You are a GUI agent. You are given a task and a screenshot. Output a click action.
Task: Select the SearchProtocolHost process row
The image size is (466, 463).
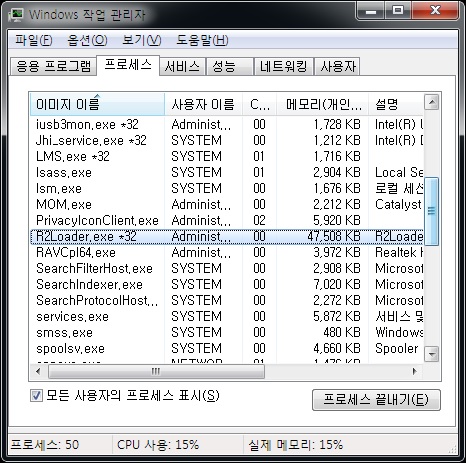tap(227, 301)
